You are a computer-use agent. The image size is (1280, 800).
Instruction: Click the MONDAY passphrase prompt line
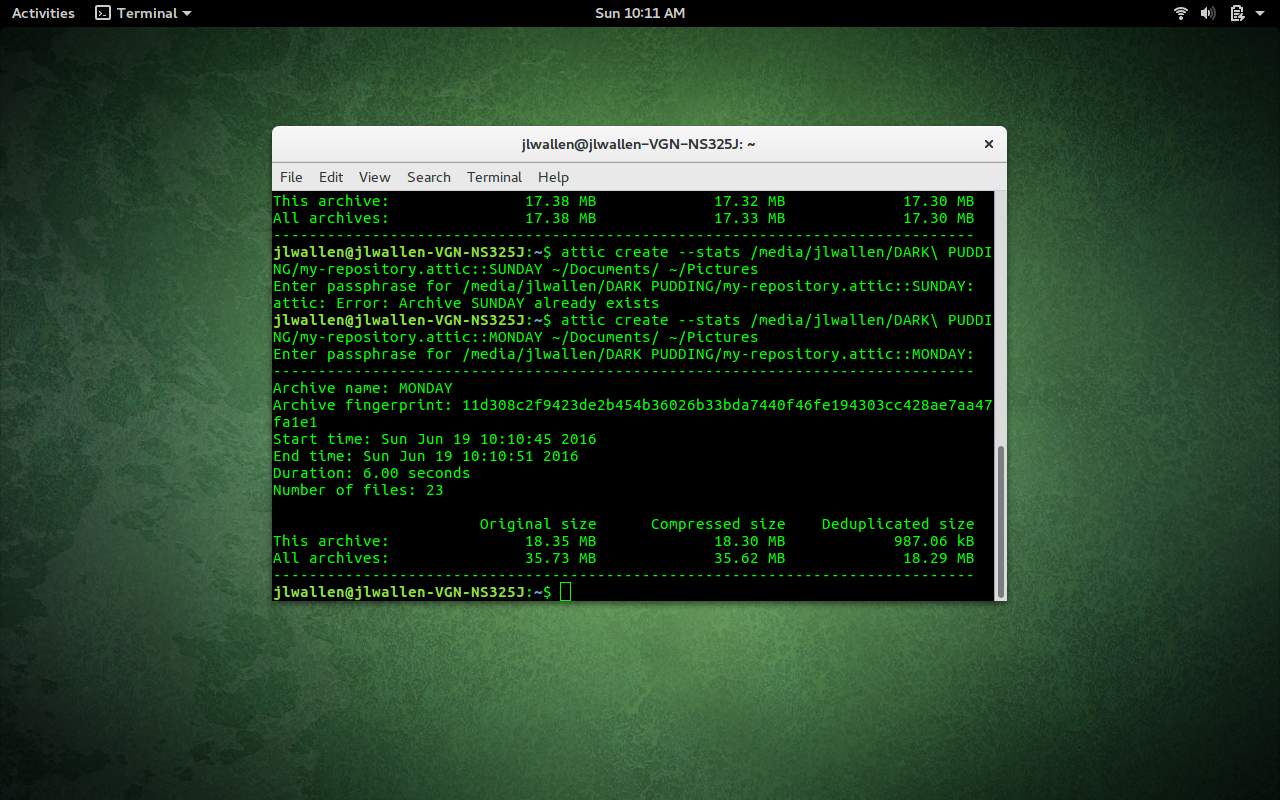tap(624, 354)
